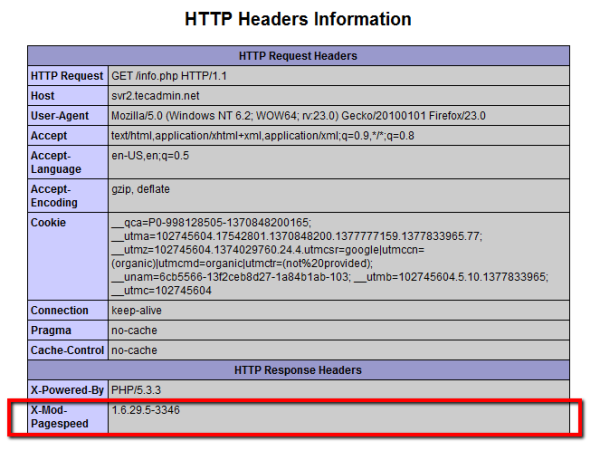
Task: Select the "Pragma" row label
Action: point(52,331)
